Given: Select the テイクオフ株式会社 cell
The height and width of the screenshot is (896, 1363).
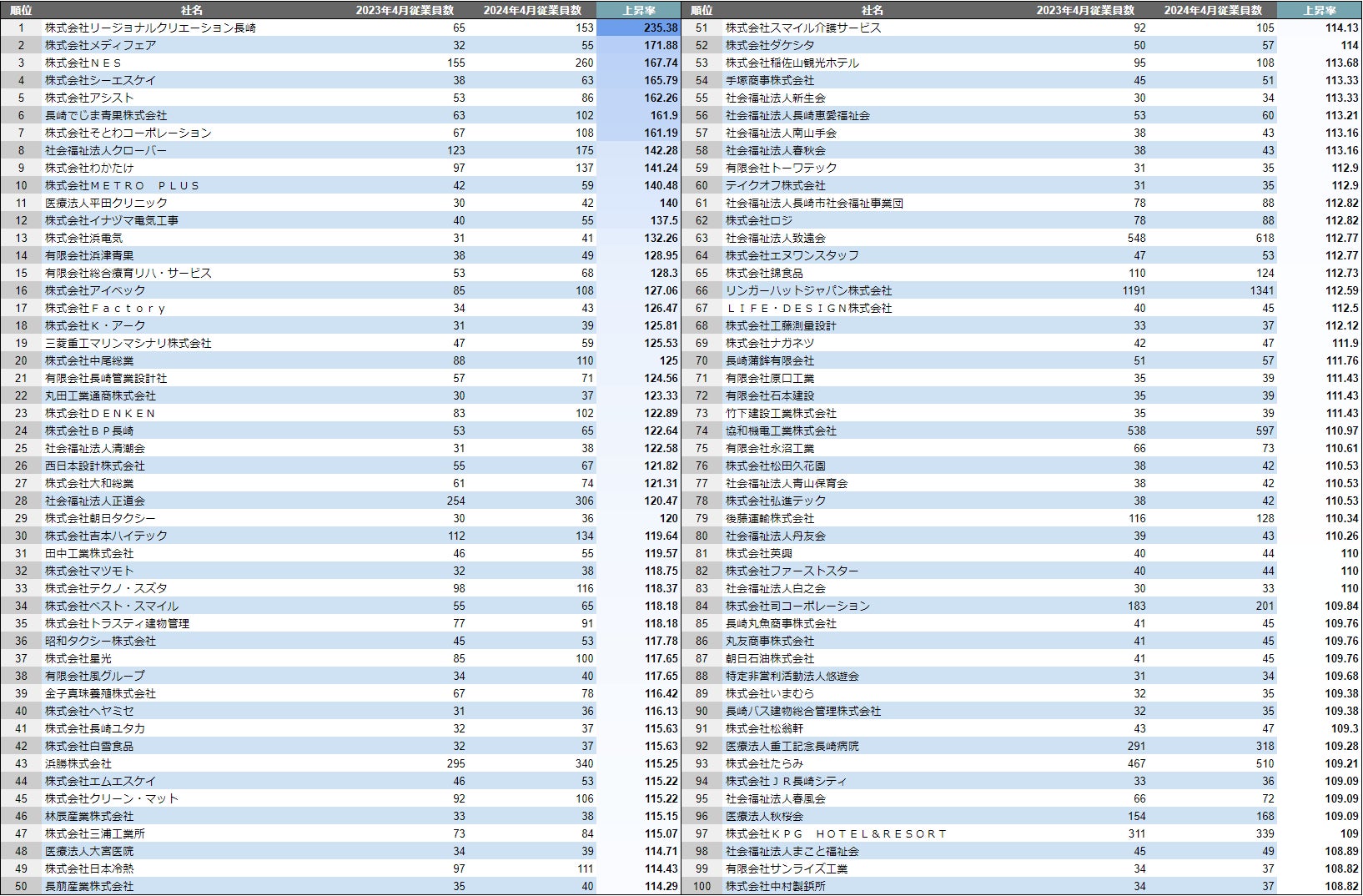Looking at the screenshot, I should tap(776, 185).
